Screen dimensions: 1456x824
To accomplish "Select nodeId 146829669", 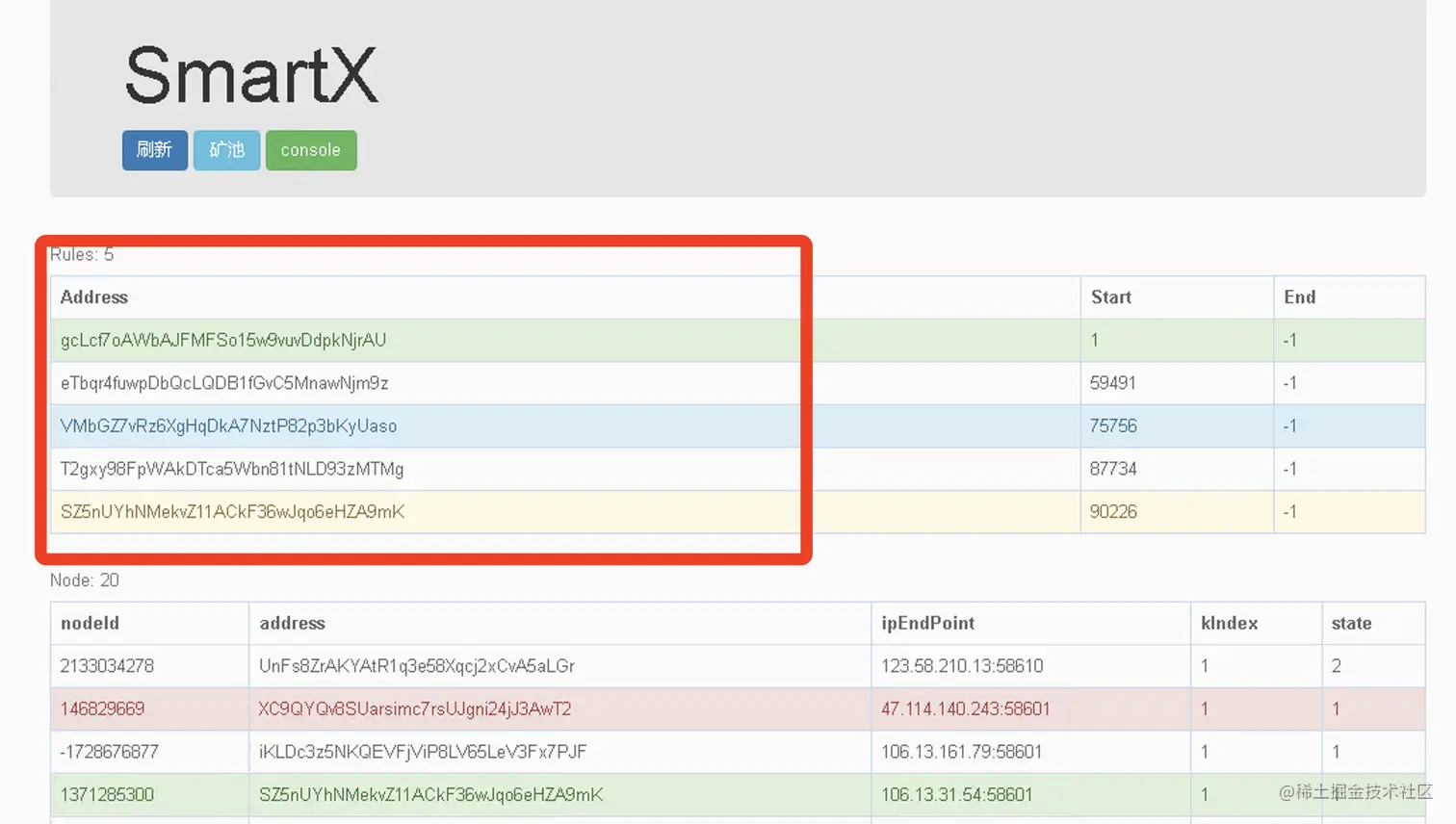I will point(102,709).
